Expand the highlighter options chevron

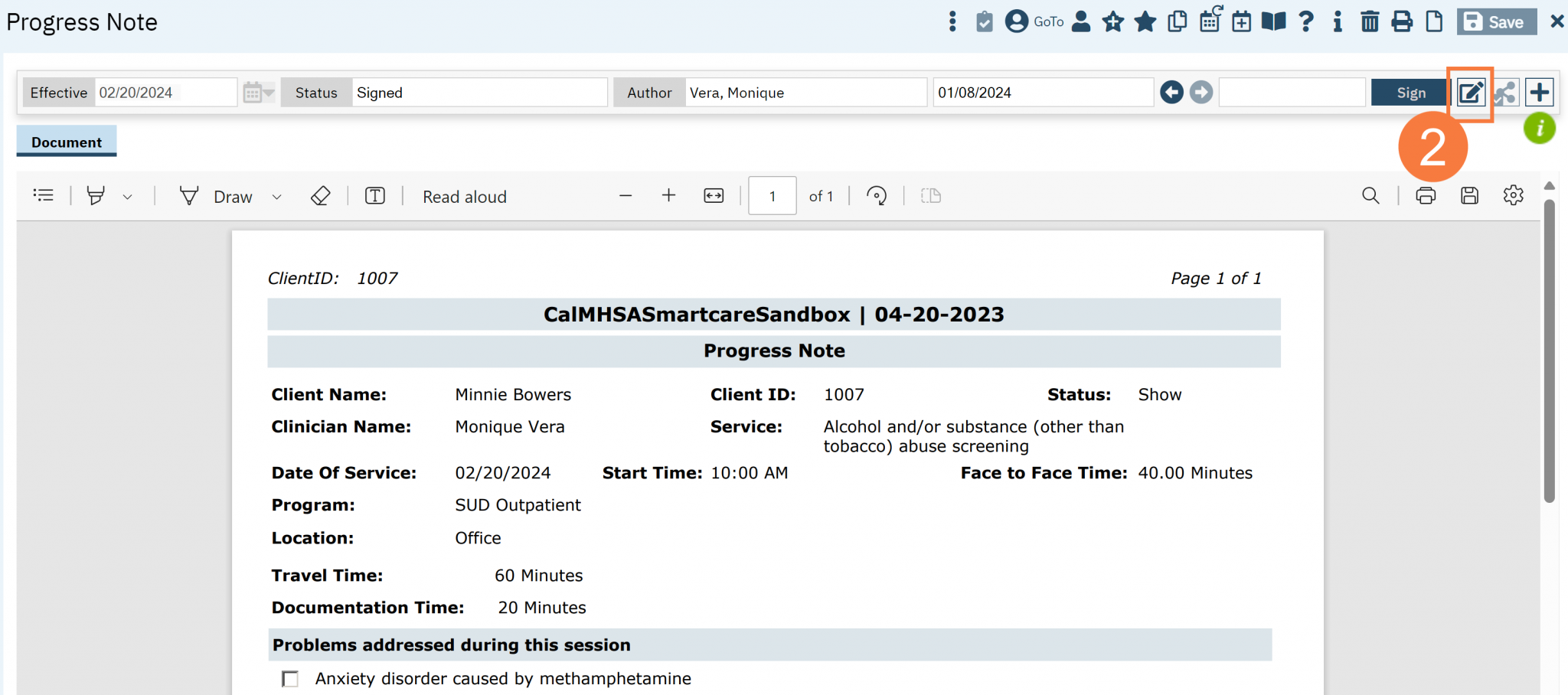(x=128, y=196)
